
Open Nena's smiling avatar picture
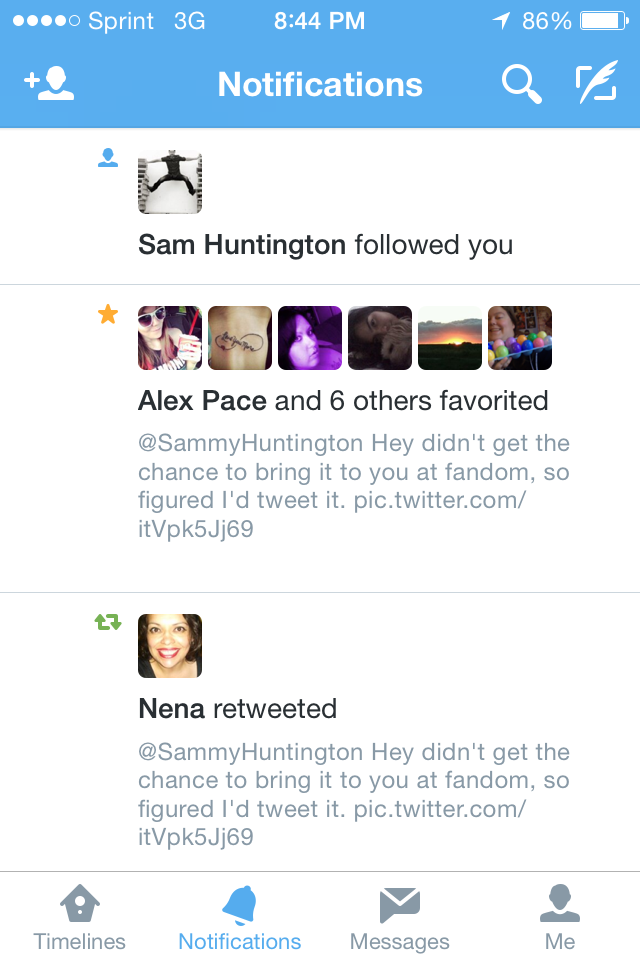pyautogui.click(x=170, y=646)
